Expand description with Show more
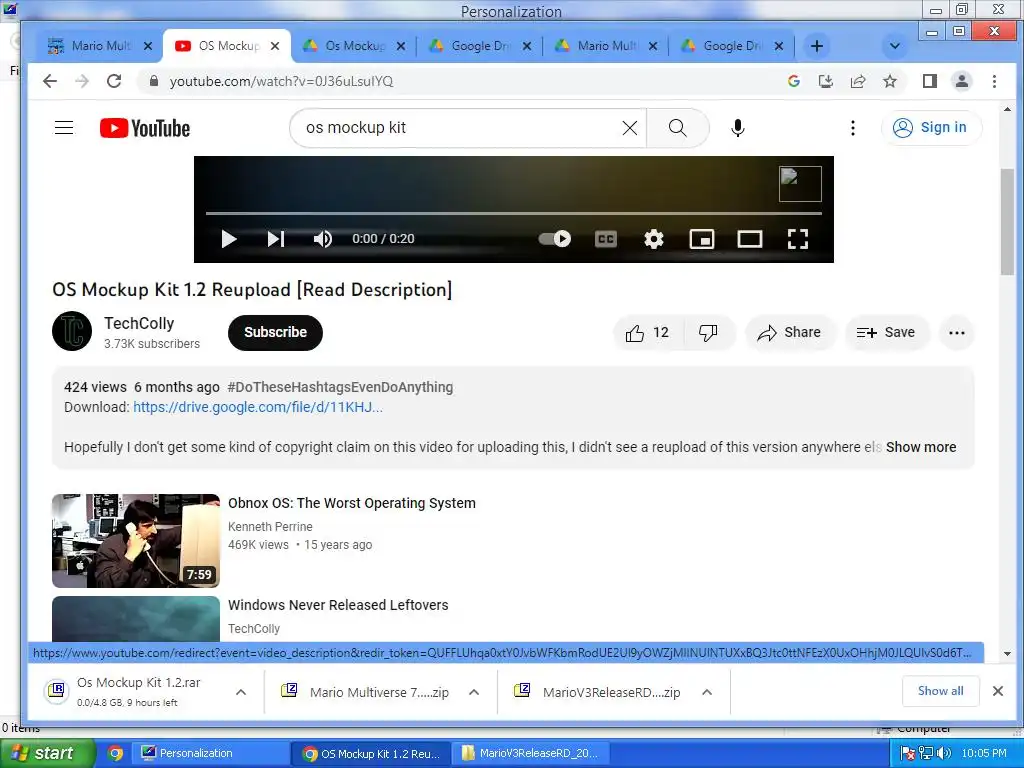The width and height of the screenshot is (1024, 768). click(921, 447)
